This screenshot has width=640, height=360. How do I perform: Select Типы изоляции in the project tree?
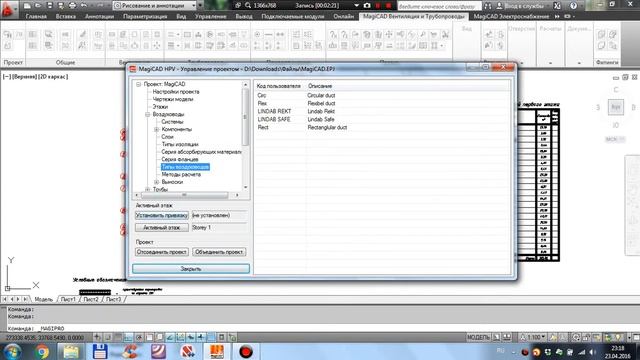coord(180,144)
